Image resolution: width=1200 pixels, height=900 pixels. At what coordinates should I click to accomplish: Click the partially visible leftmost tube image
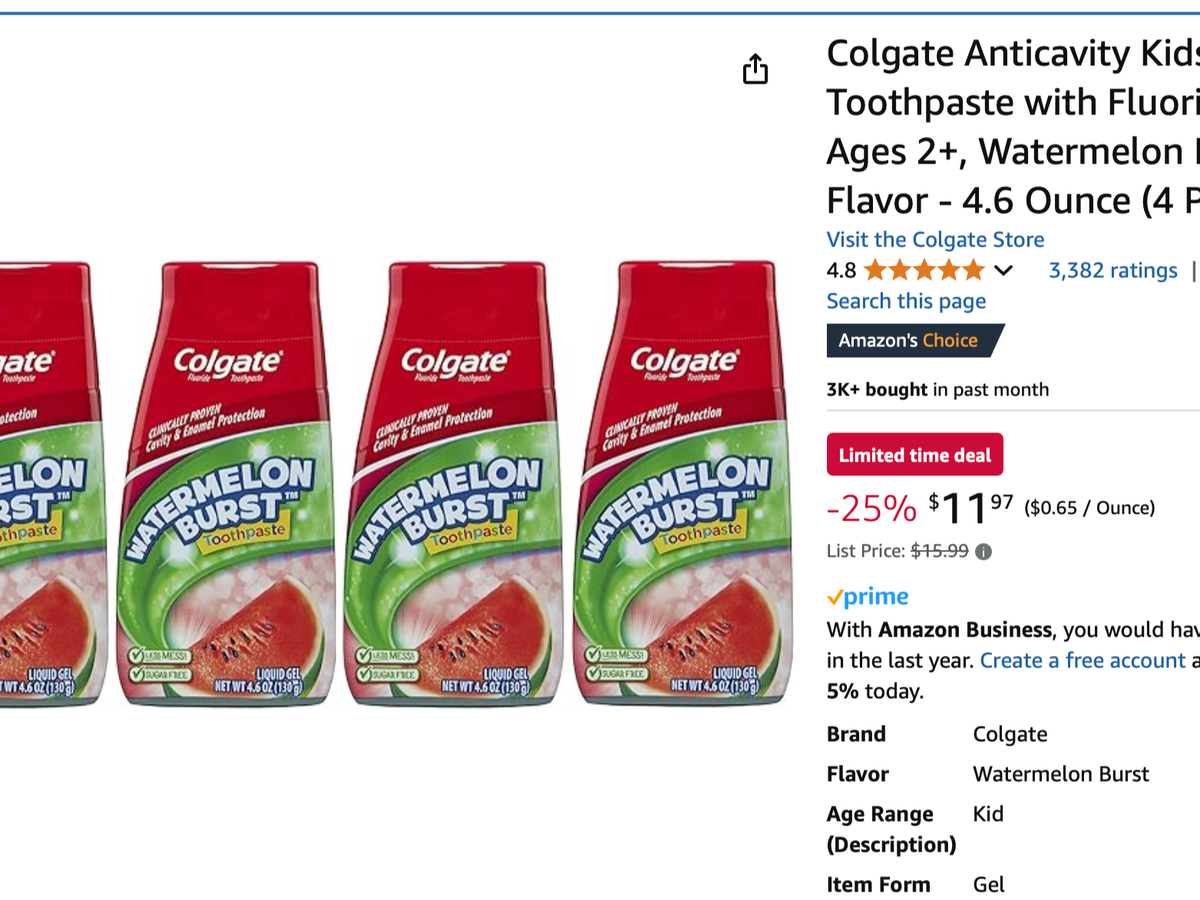(x=47, y=484)
